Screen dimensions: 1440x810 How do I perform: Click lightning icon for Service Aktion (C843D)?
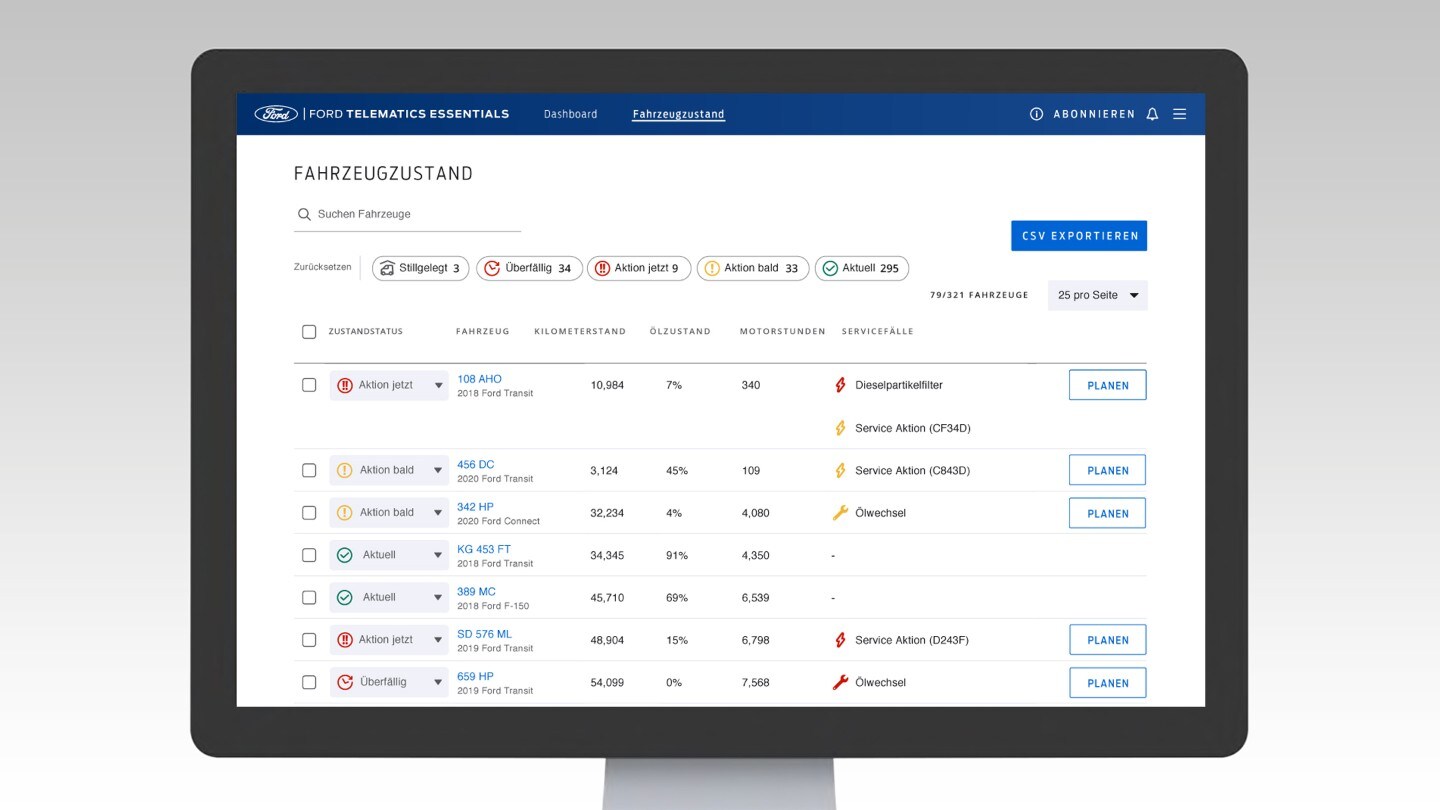point(840,470)
